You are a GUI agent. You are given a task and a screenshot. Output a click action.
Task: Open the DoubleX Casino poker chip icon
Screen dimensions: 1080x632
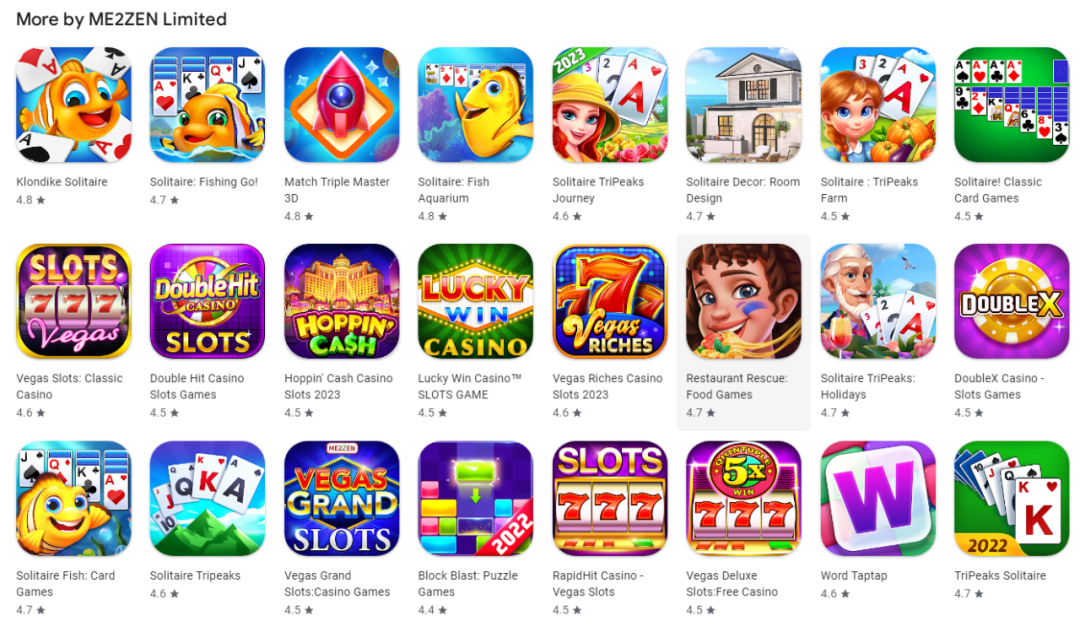pos(1011,302)
